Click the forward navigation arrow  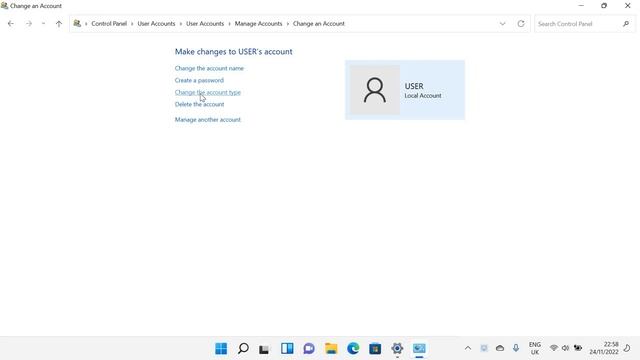[x=29, y=24]
